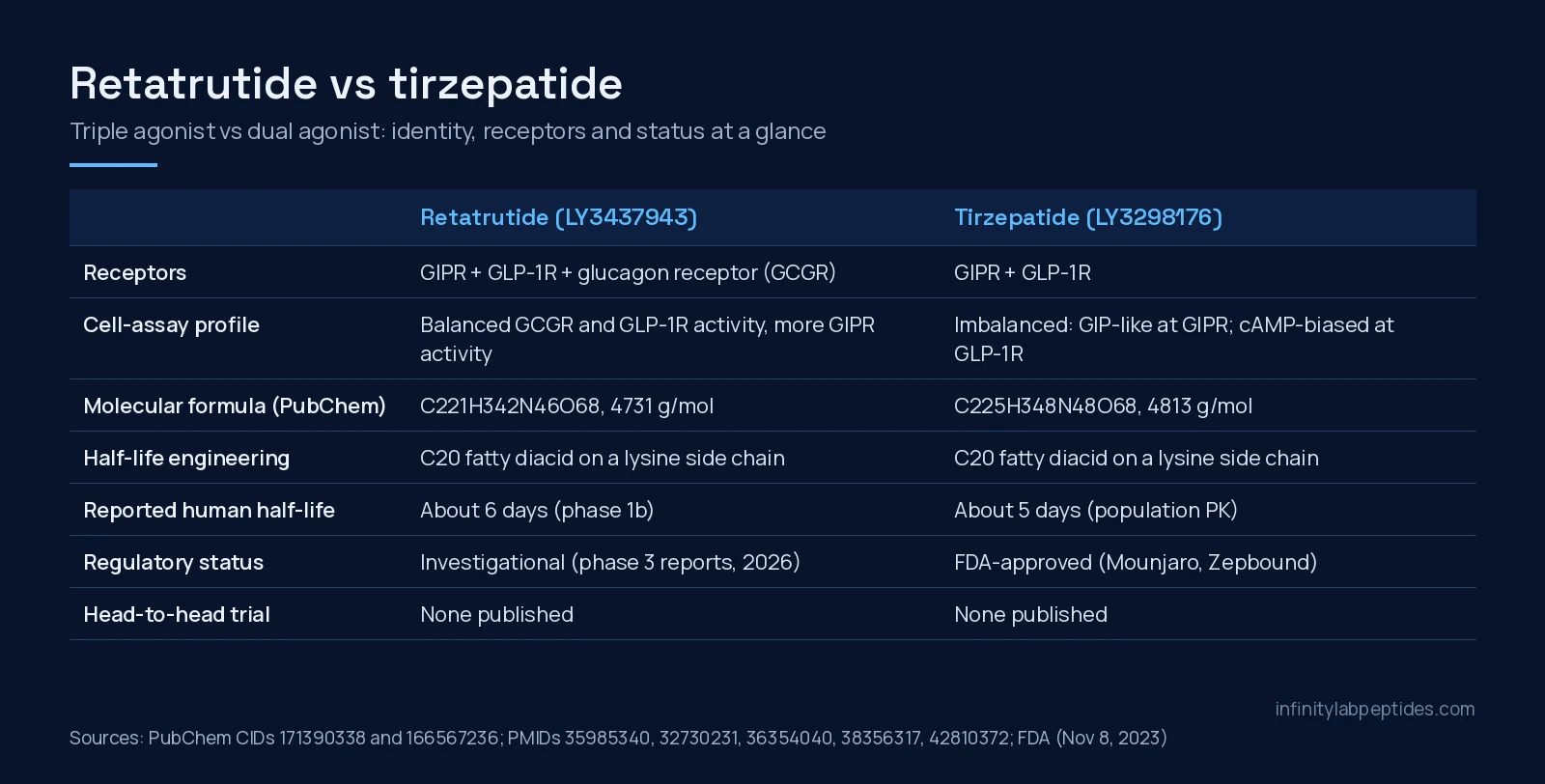Image resolution: width=1545 pixels, height=784 pixels.
Task: Select the "Molecular formula (PubChem)" row label
Action: tap(235, 406)
